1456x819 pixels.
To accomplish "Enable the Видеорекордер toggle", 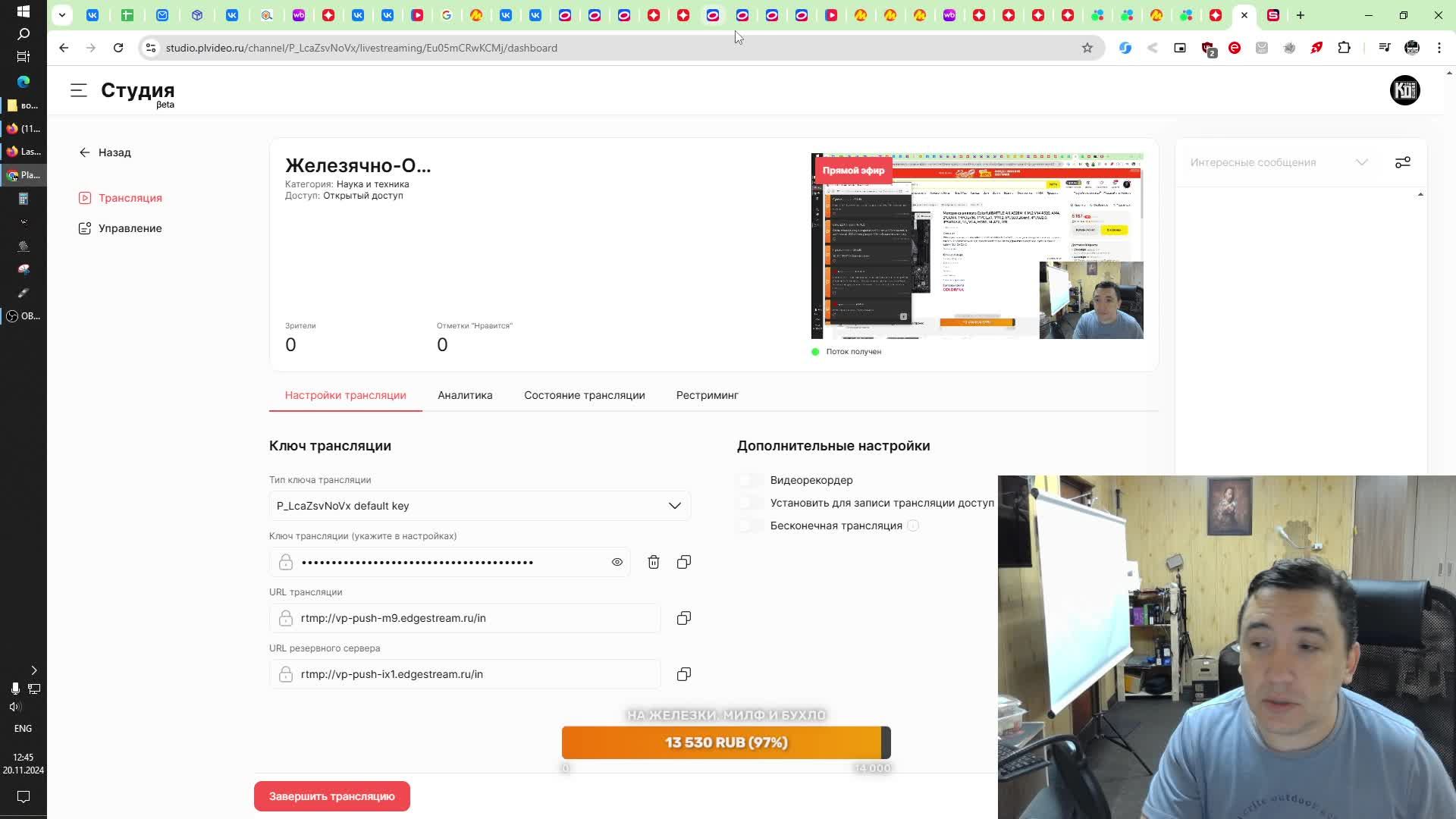I will point(751,480).
